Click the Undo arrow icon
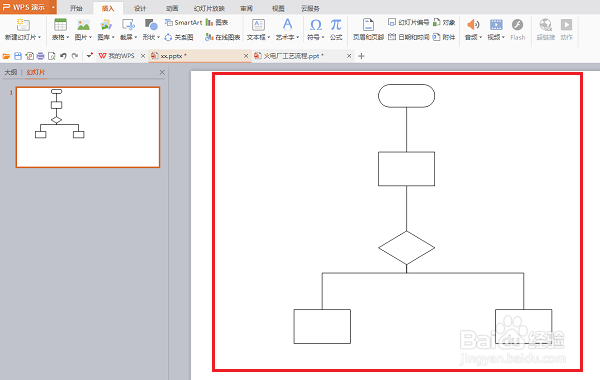The width and height of the screenshot is (600, 380). 64,56
